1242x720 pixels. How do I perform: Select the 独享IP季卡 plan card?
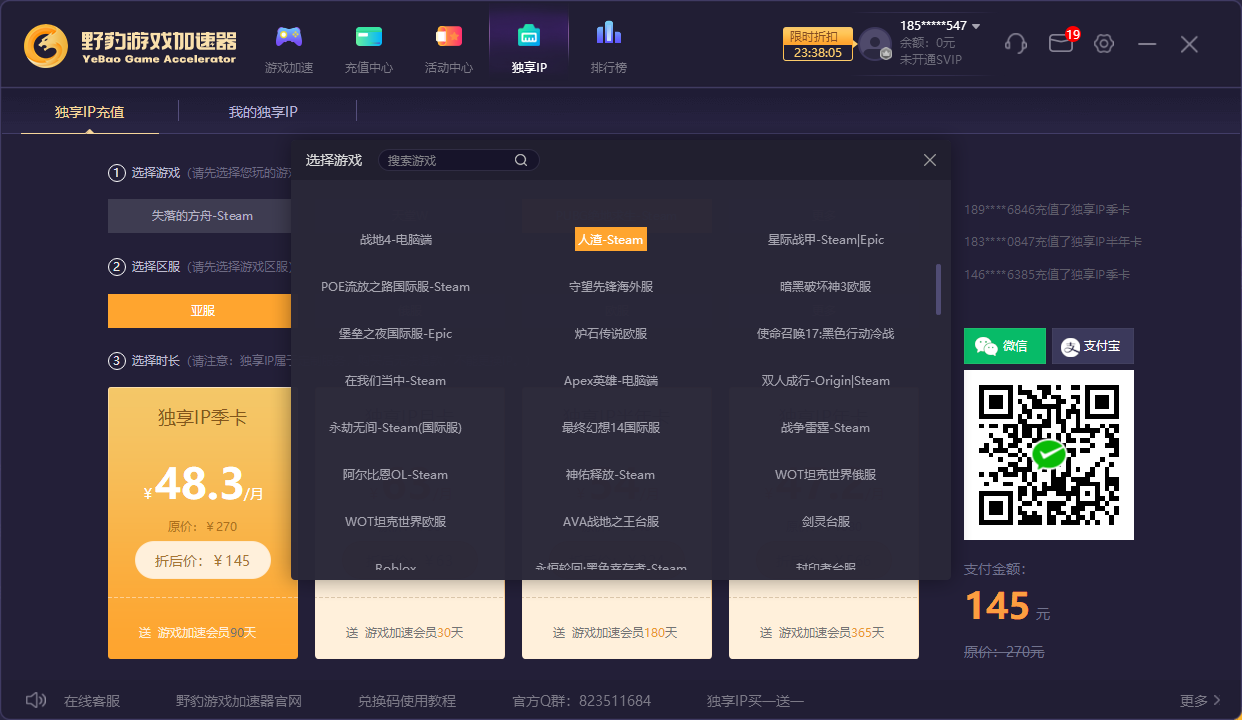(x=203, y=523)
